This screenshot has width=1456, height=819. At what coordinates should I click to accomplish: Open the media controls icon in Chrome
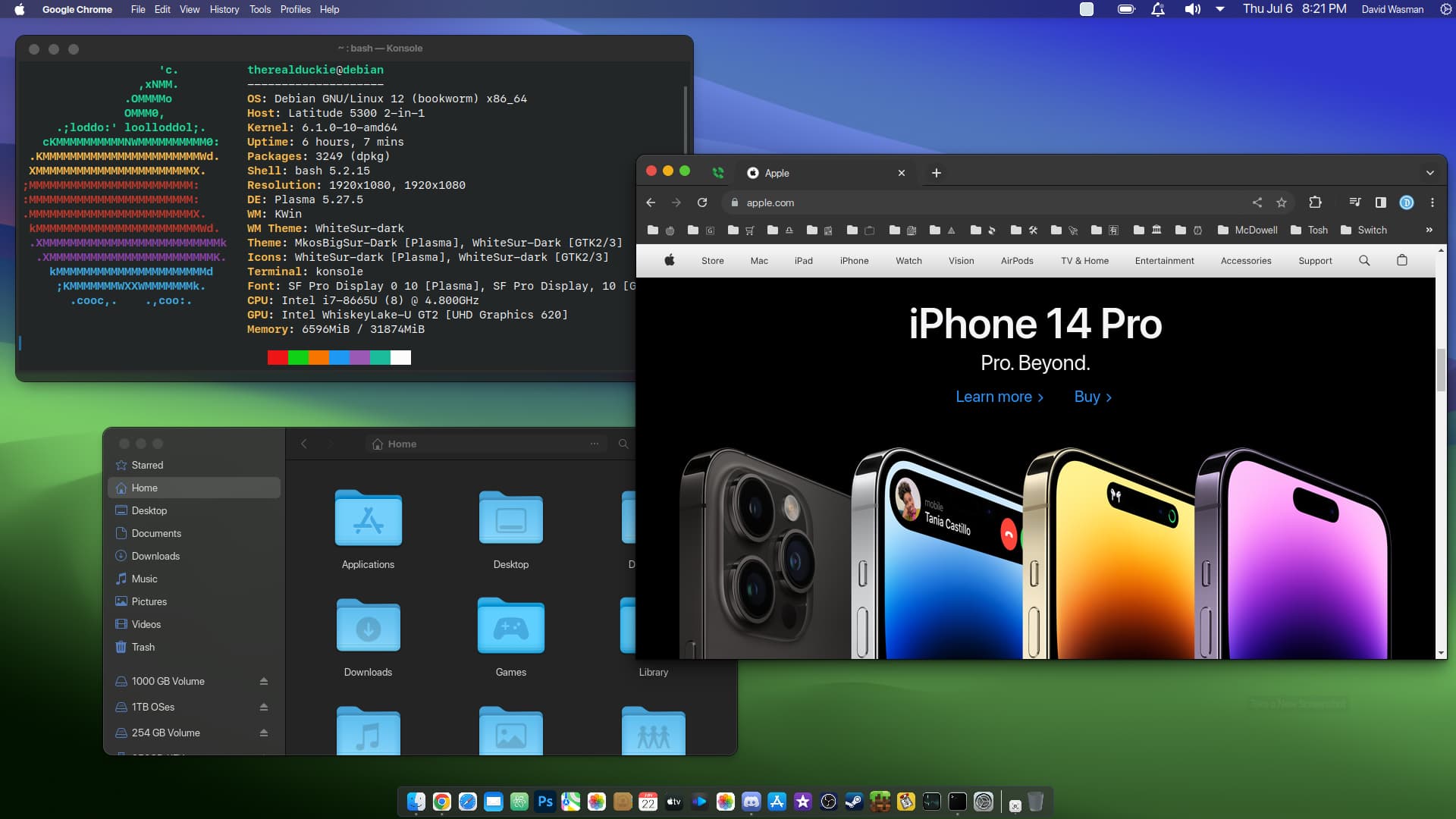point(1355,202)
